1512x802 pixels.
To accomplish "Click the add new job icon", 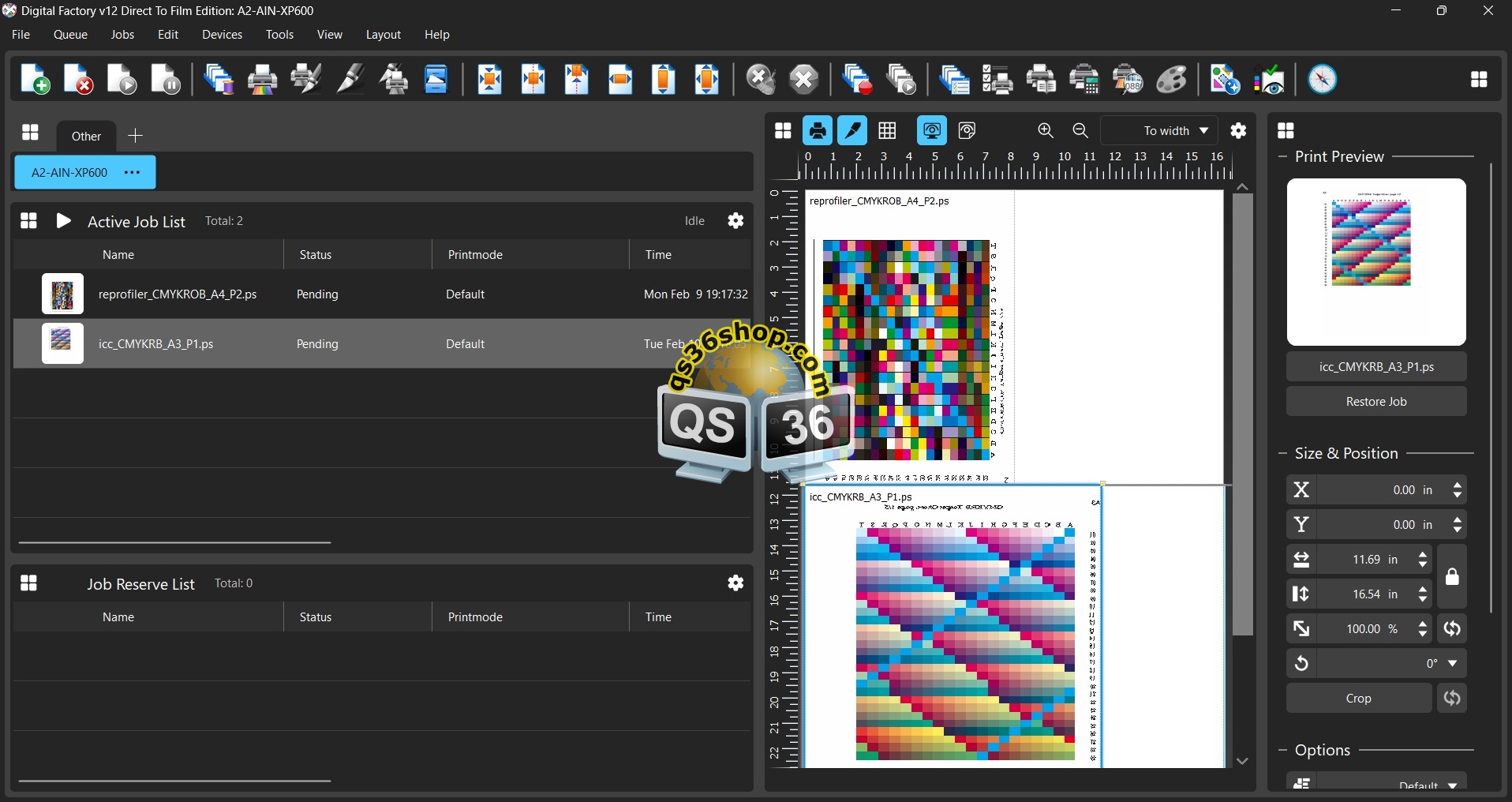I will point(35,80).
